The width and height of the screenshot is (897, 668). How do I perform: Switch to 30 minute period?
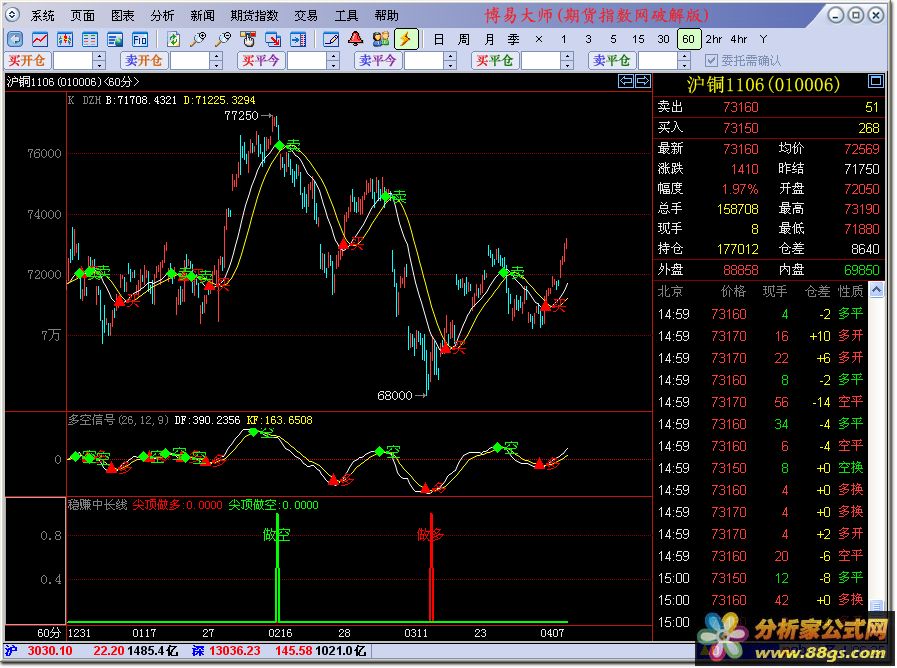[x=664, y=39]
